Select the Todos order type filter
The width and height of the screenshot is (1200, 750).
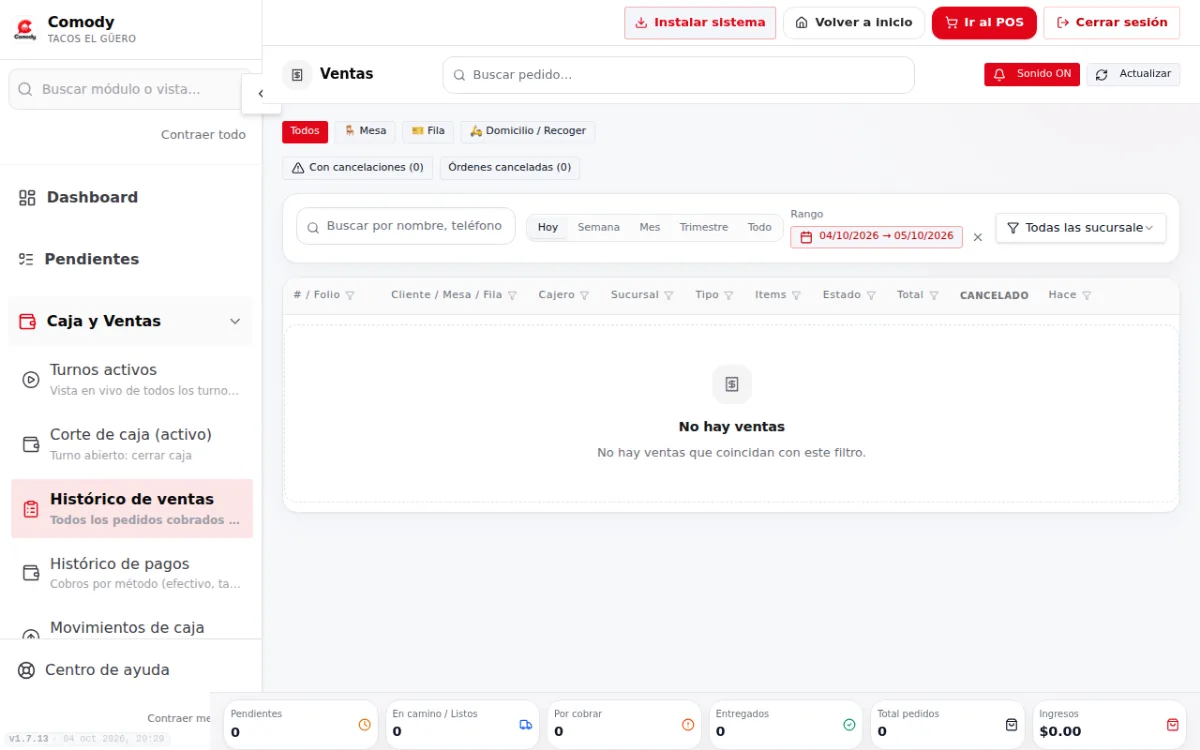pos(305,132)
